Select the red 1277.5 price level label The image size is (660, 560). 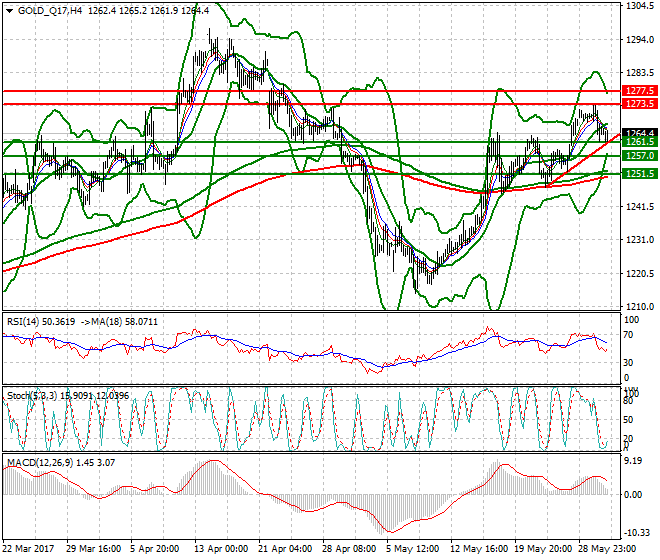point(640,91)
